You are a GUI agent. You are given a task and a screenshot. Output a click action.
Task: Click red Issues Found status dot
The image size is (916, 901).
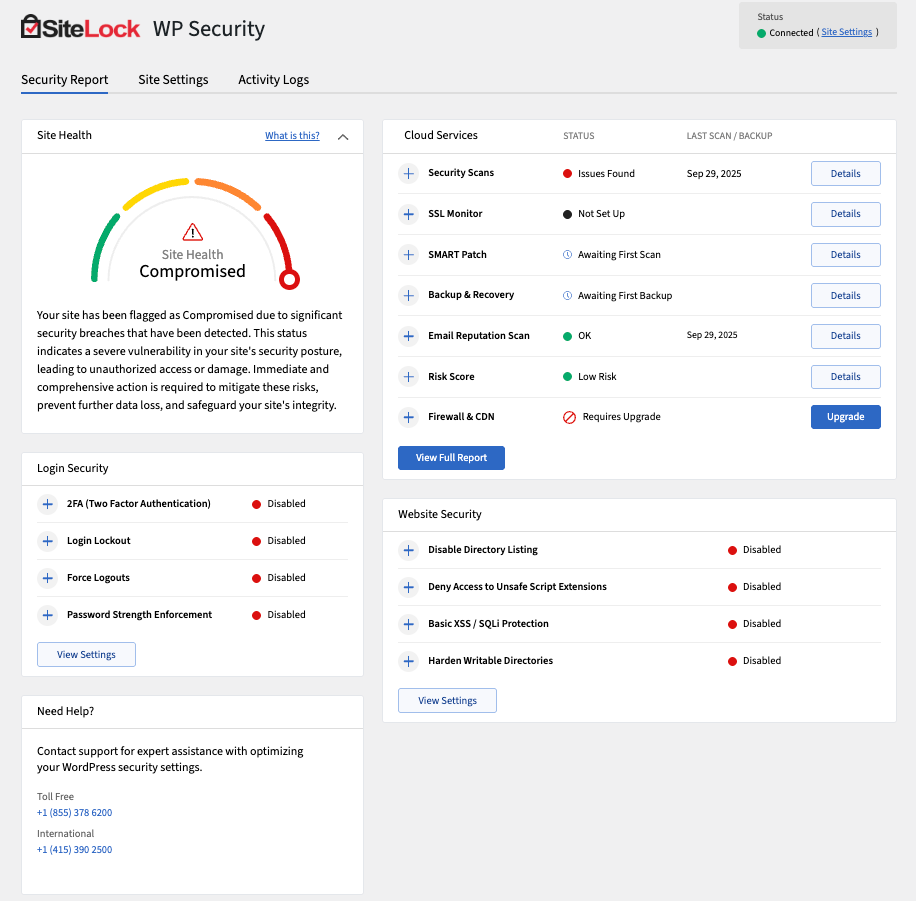(x=567, y=174)
